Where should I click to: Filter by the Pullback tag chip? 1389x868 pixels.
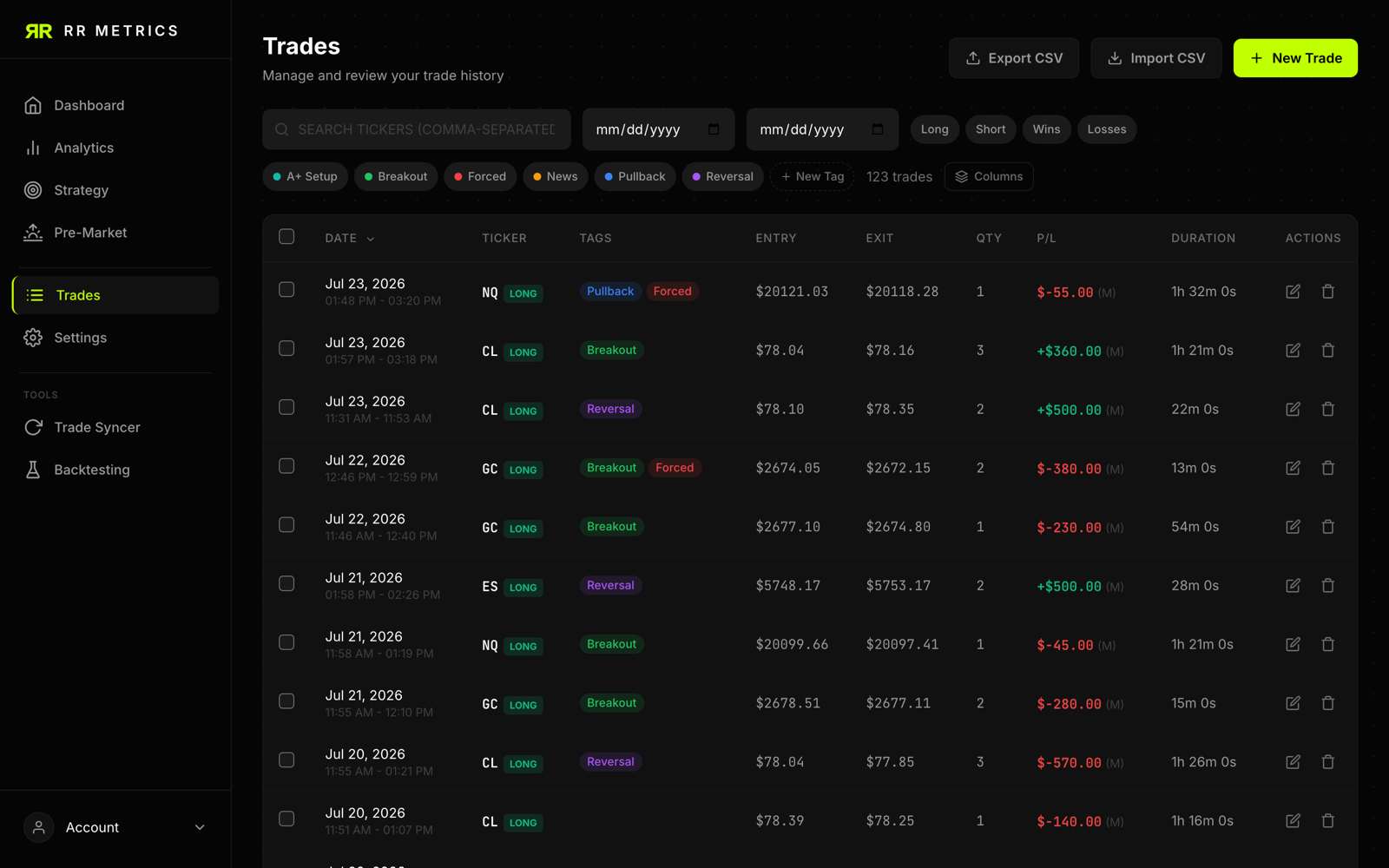[635, 176]
